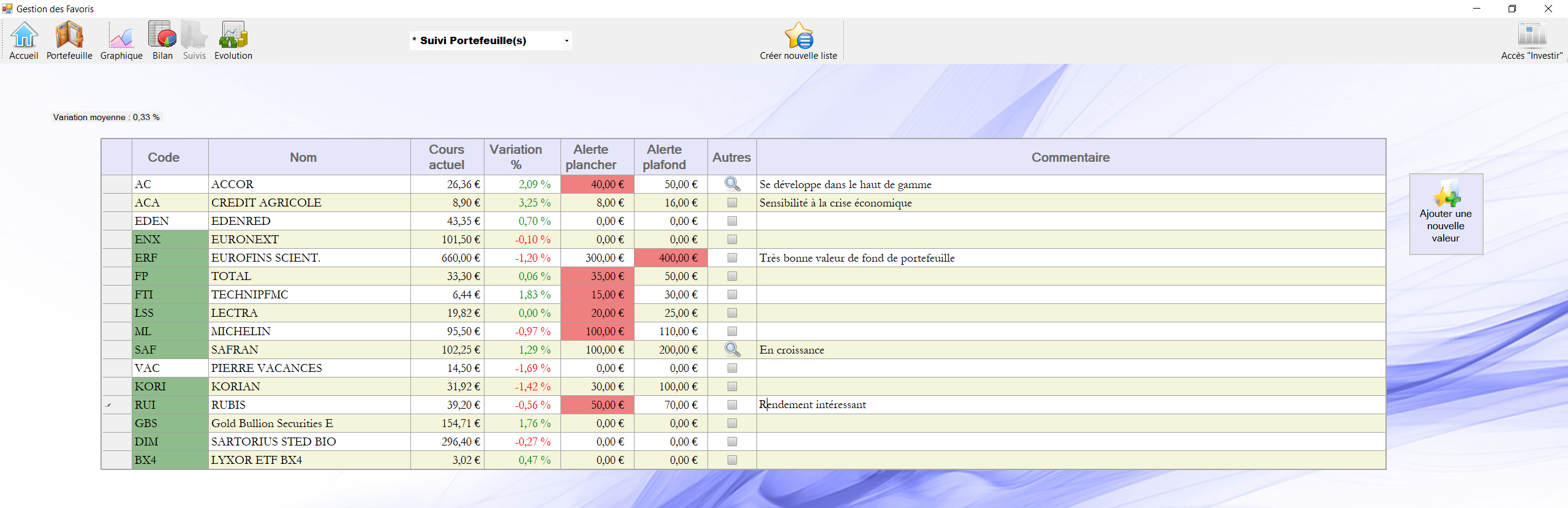
Task: Tick Autres checkbox for LECTRA
Action: (732, 313)
